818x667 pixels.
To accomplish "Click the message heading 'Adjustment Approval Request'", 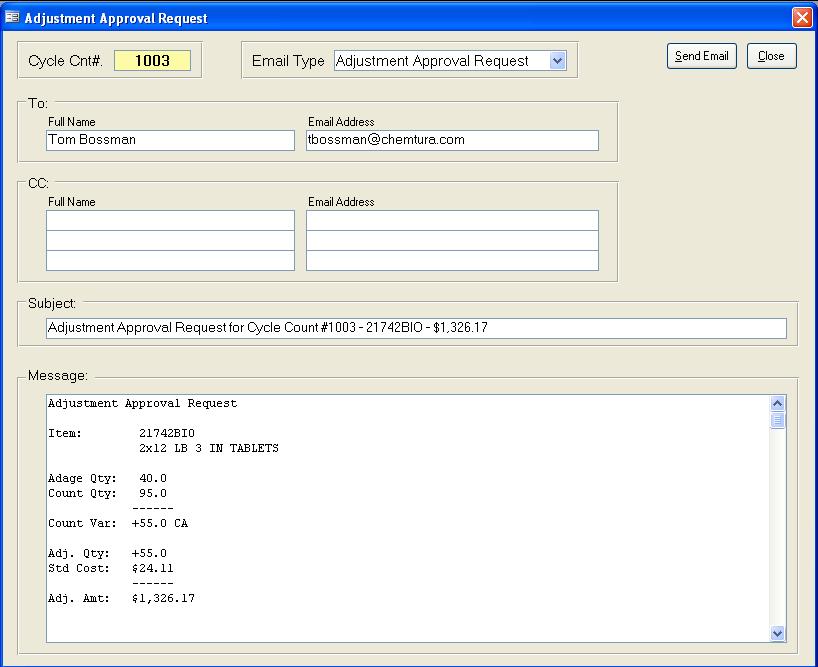I will [x=142, y=404].
